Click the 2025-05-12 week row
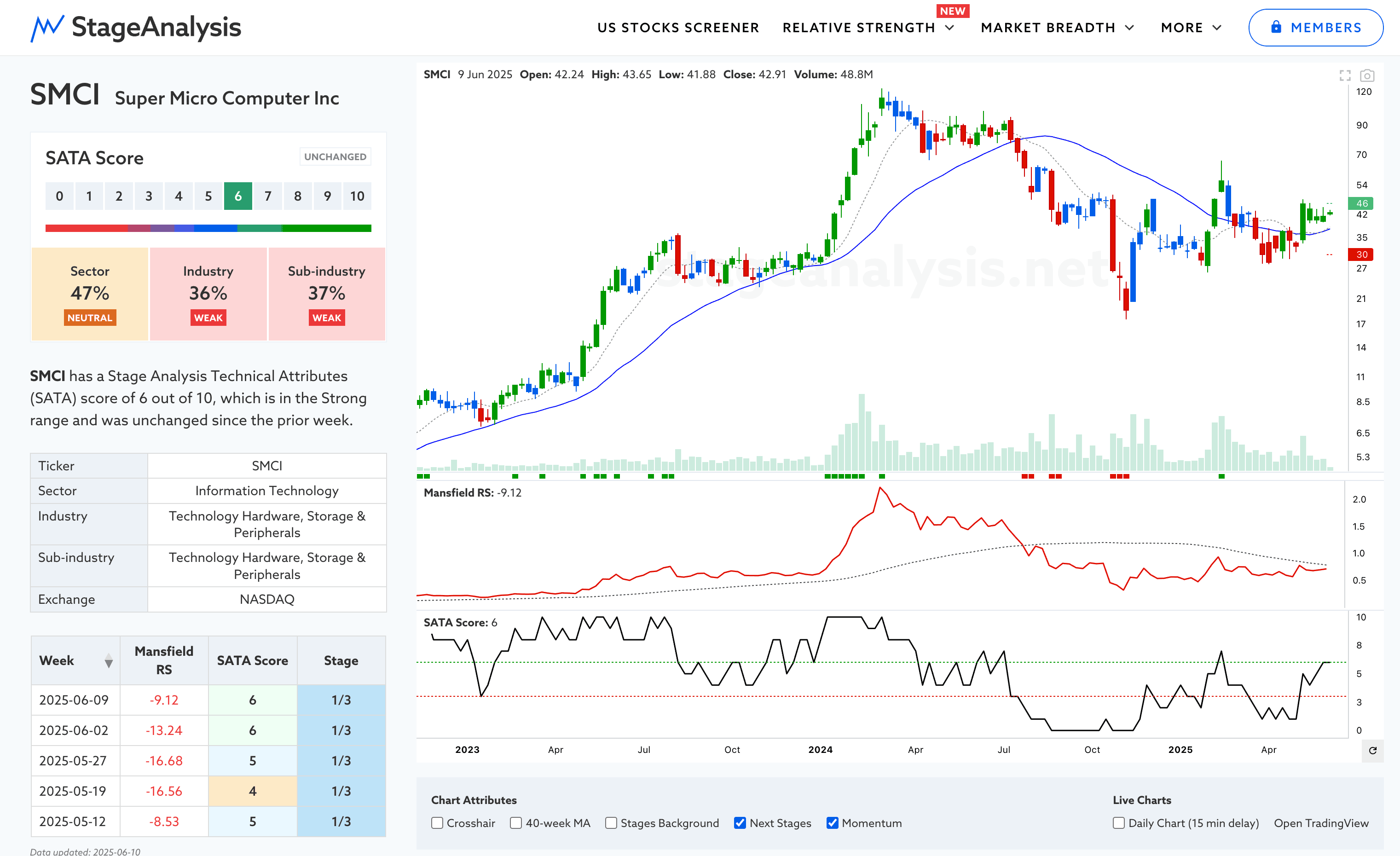Image resolution: width=1400 pixels, height=856 pixels. coord(208,821)
